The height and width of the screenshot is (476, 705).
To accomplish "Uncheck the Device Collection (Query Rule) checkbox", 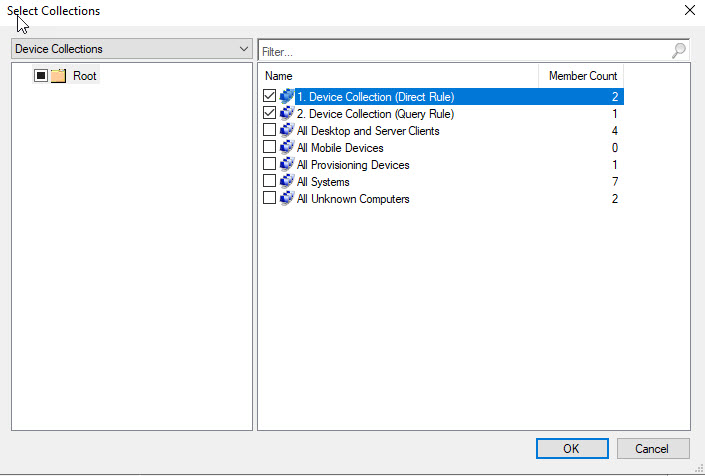I will pos(269,114).
